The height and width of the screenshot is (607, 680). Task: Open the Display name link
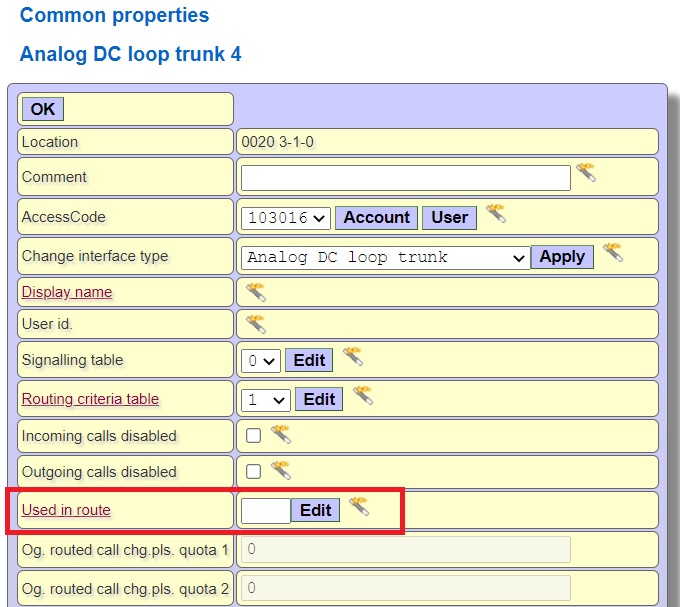67,292
